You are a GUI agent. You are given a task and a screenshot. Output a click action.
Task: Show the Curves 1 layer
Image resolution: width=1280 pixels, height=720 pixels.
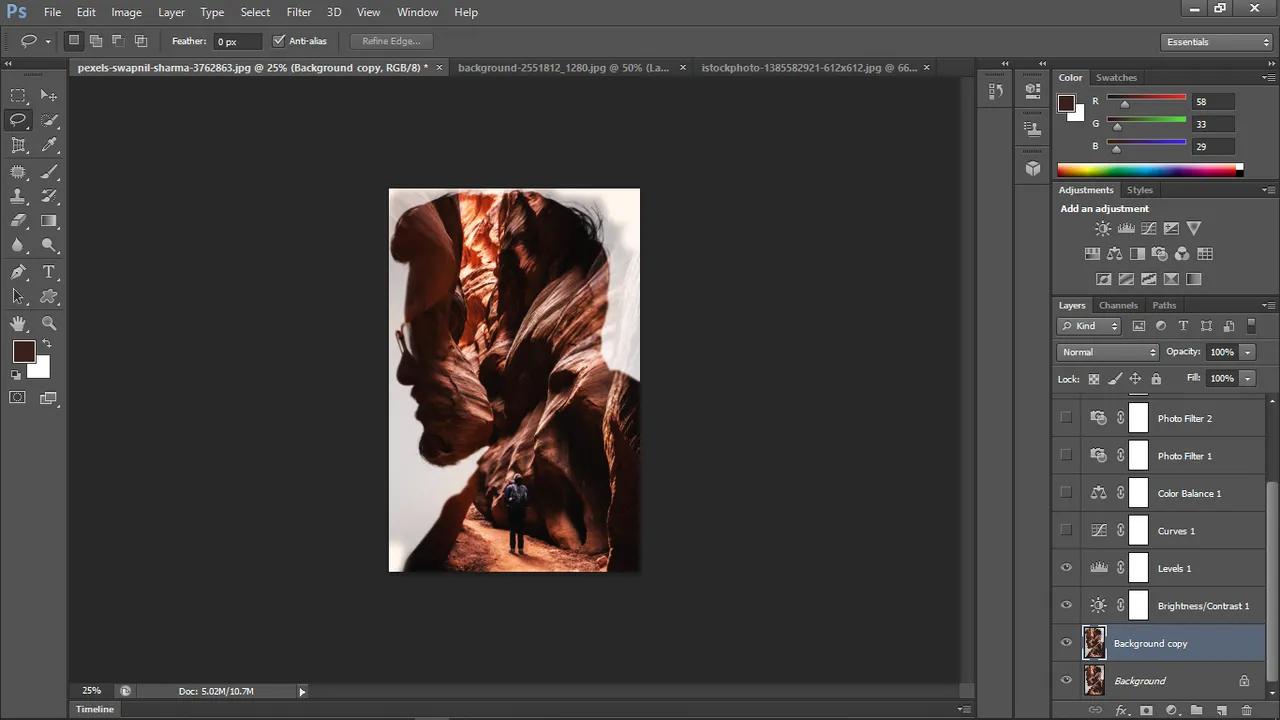click(1066, 531)
